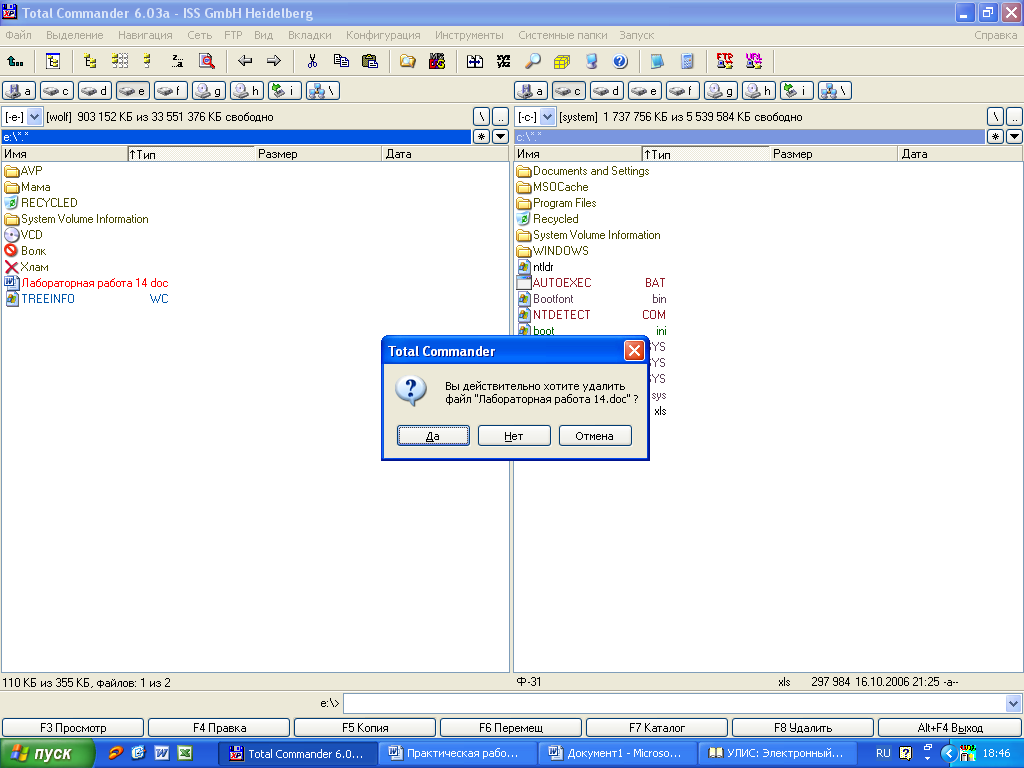Viewport: 1024px width, 768px height.
Task: Click the sort Z..a toolbar icon
Action: pos(177,61)
